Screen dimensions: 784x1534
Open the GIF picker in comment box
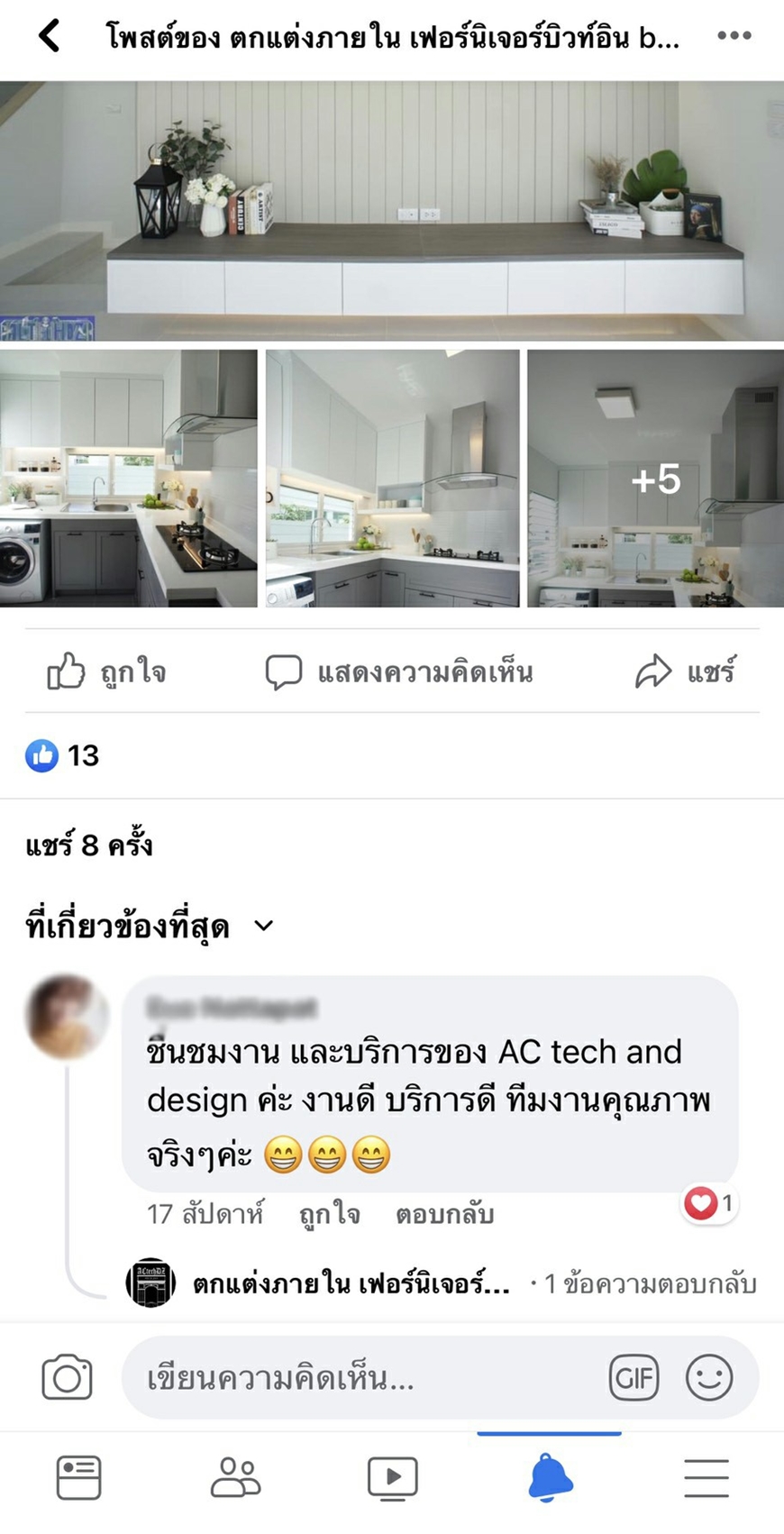(634, 1377)
